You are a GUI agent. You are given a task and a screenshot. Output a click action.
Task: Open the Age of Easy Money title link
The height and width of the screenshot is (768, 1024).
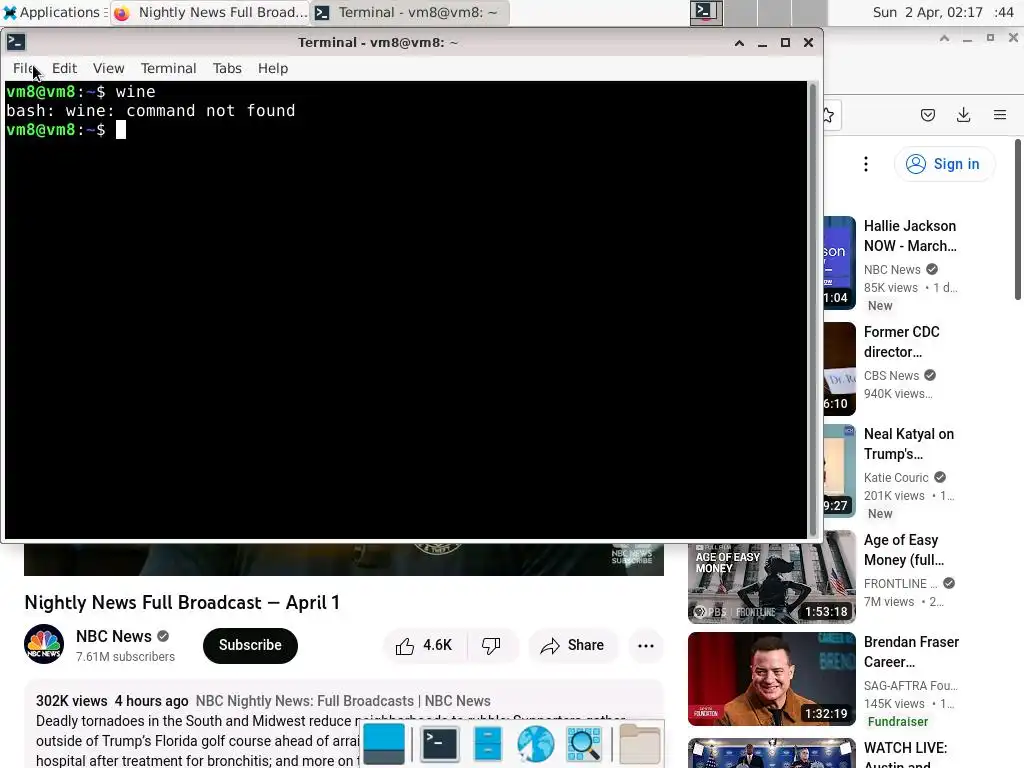coord(903,550)
